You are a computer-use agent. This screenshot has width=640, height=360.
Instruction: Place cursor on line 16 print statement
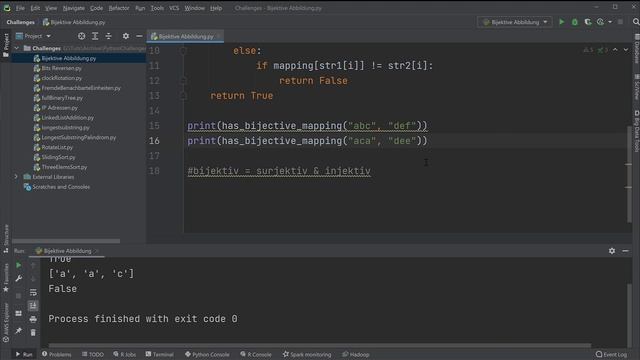(307, 141)
